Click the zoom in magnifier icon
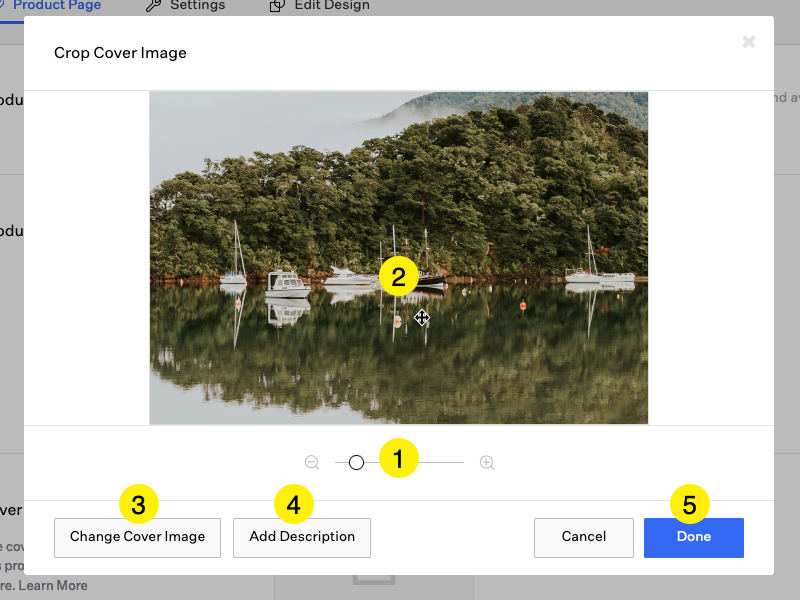Viewport: 800px width, 600px height. (x=487, y=463)
